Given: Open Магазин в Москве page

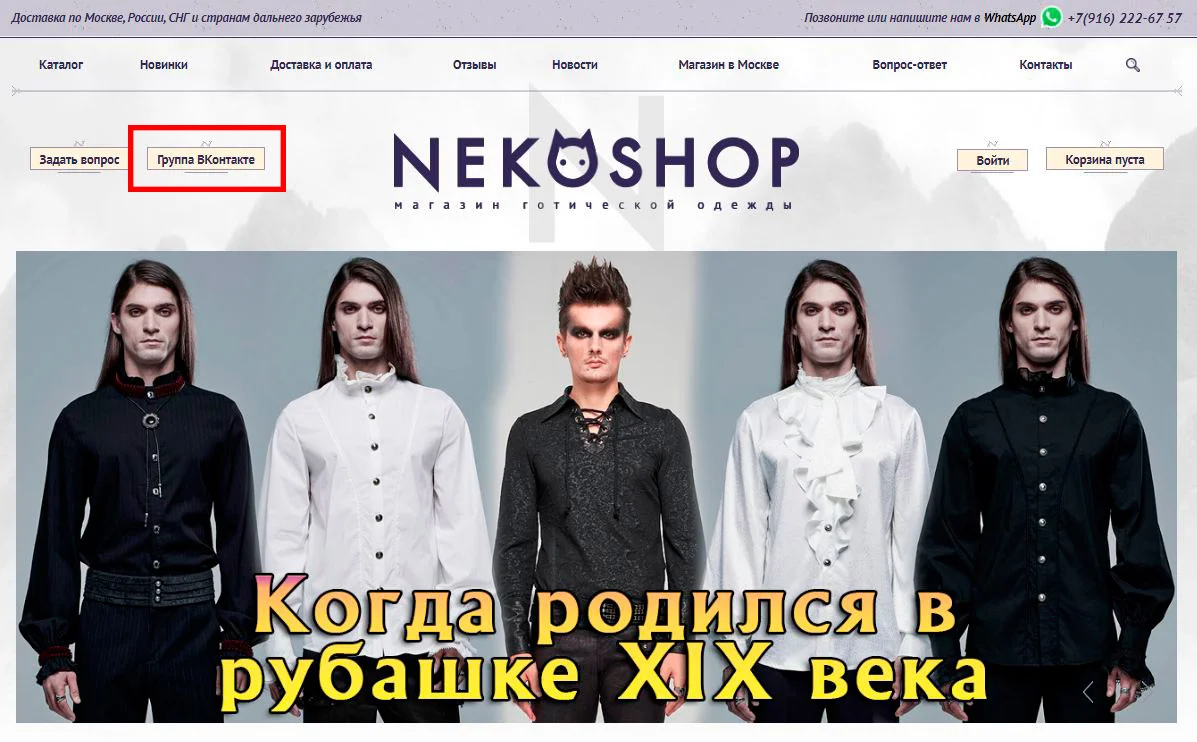Looking at the screenshot, I should (x=728, y=65).
